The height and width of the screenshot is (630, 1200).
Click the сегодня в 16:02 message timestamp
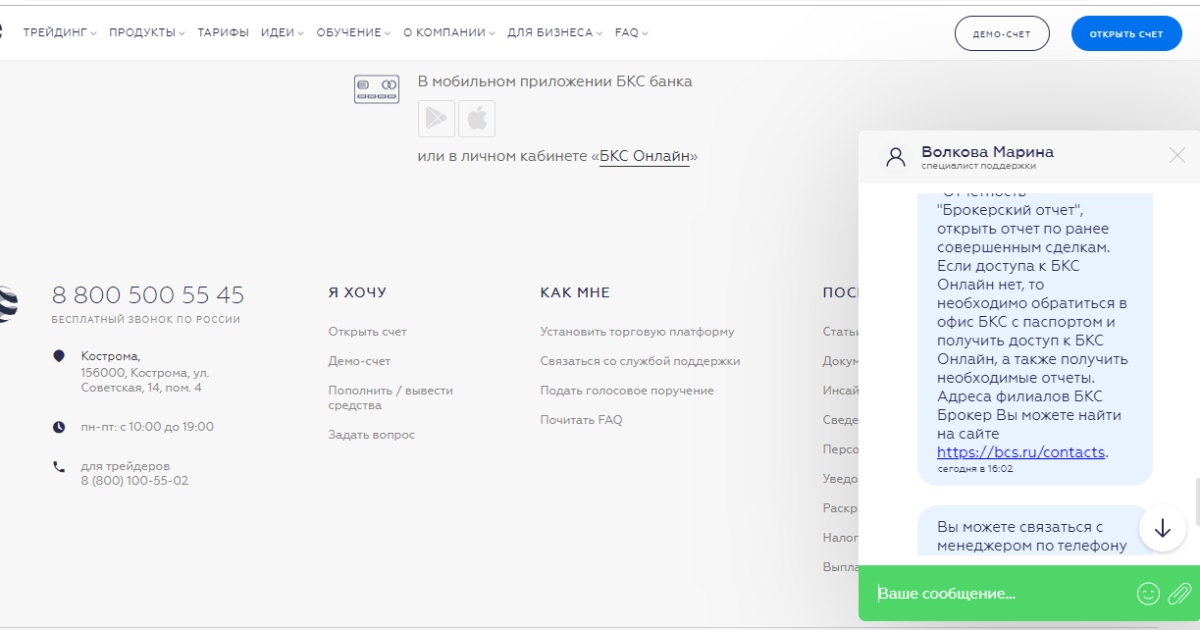(975, 468)
